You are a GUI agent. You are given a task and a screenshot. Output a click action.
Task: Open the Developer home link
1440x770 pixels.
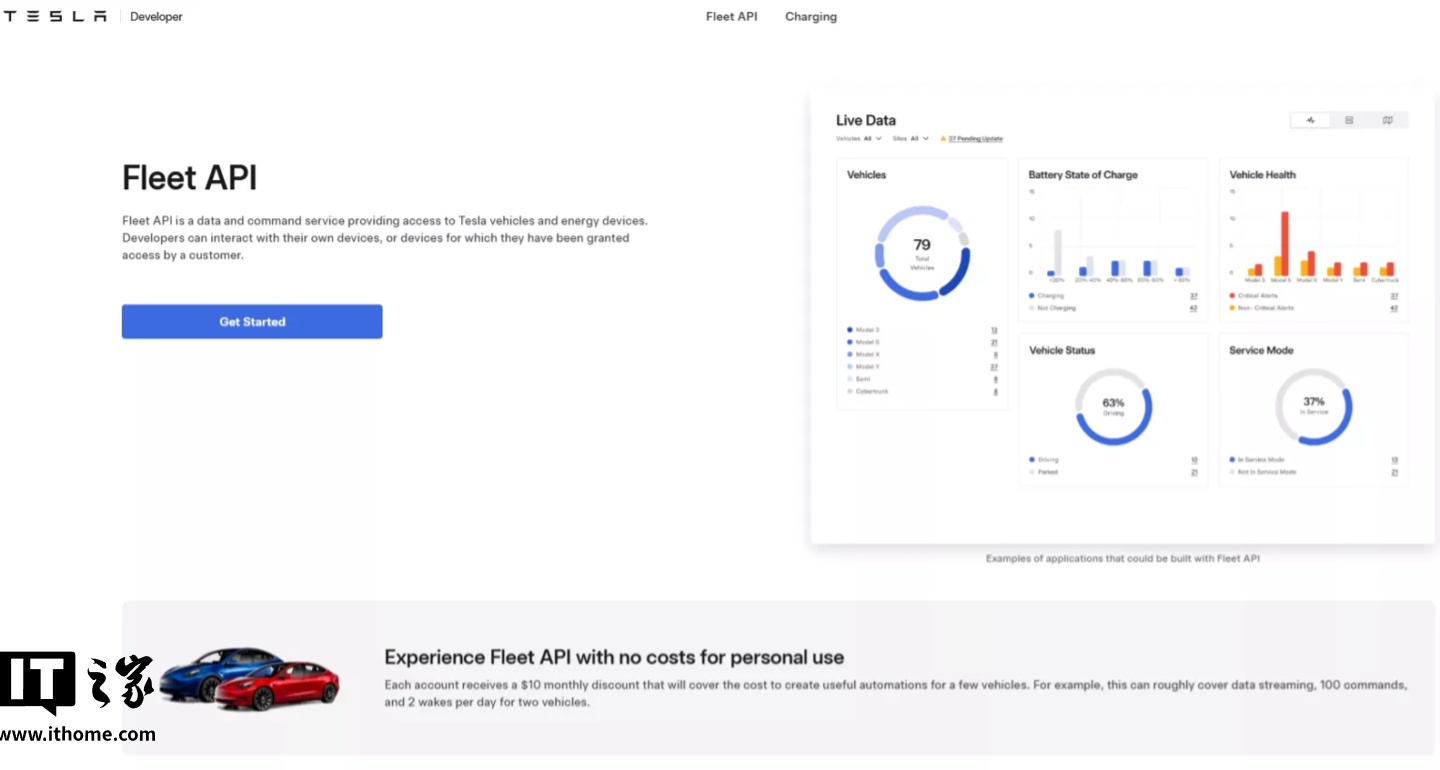[156, 17]
